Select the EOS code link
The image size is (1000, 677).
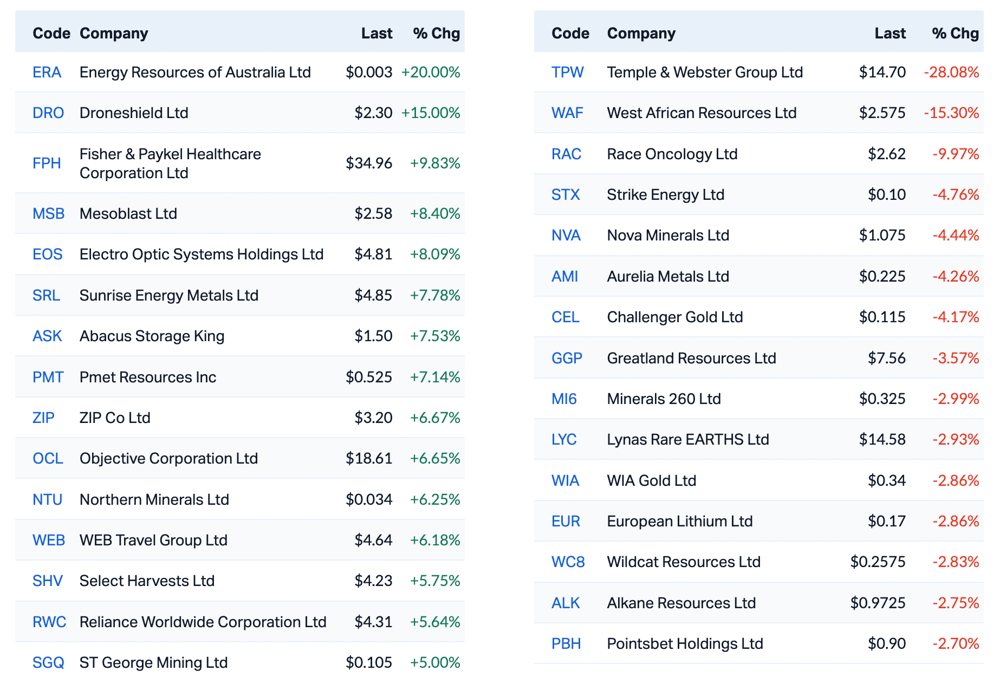coord(47,254)
